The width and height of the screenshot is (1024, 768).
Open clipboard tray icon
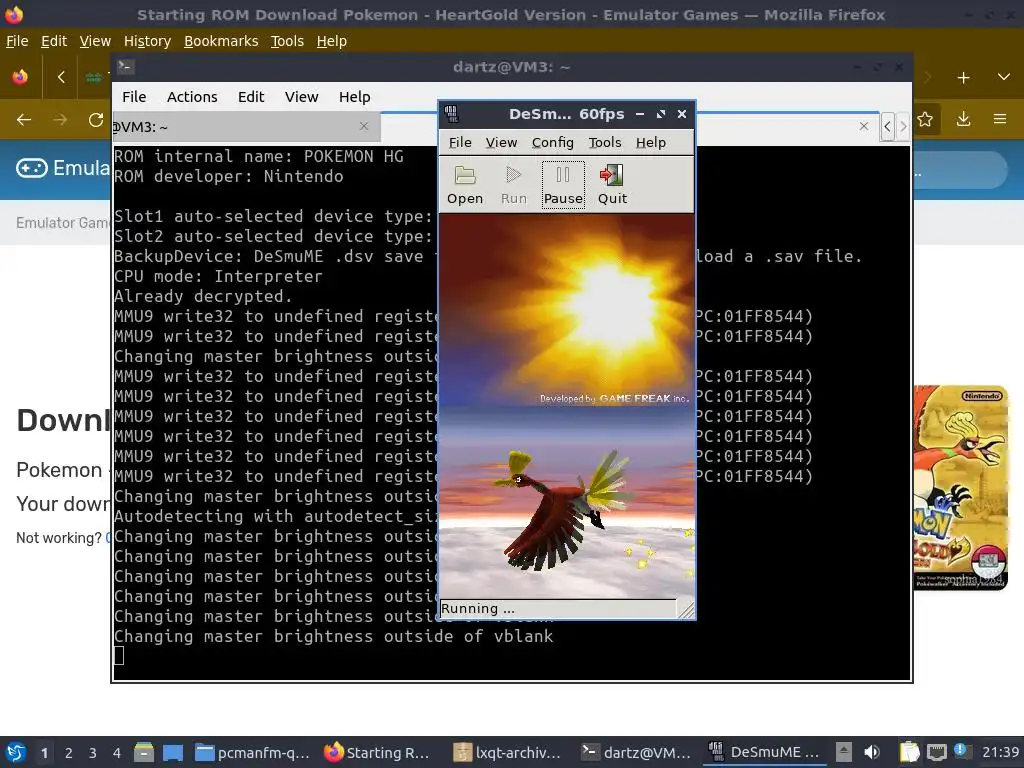(x=909, y=752)
